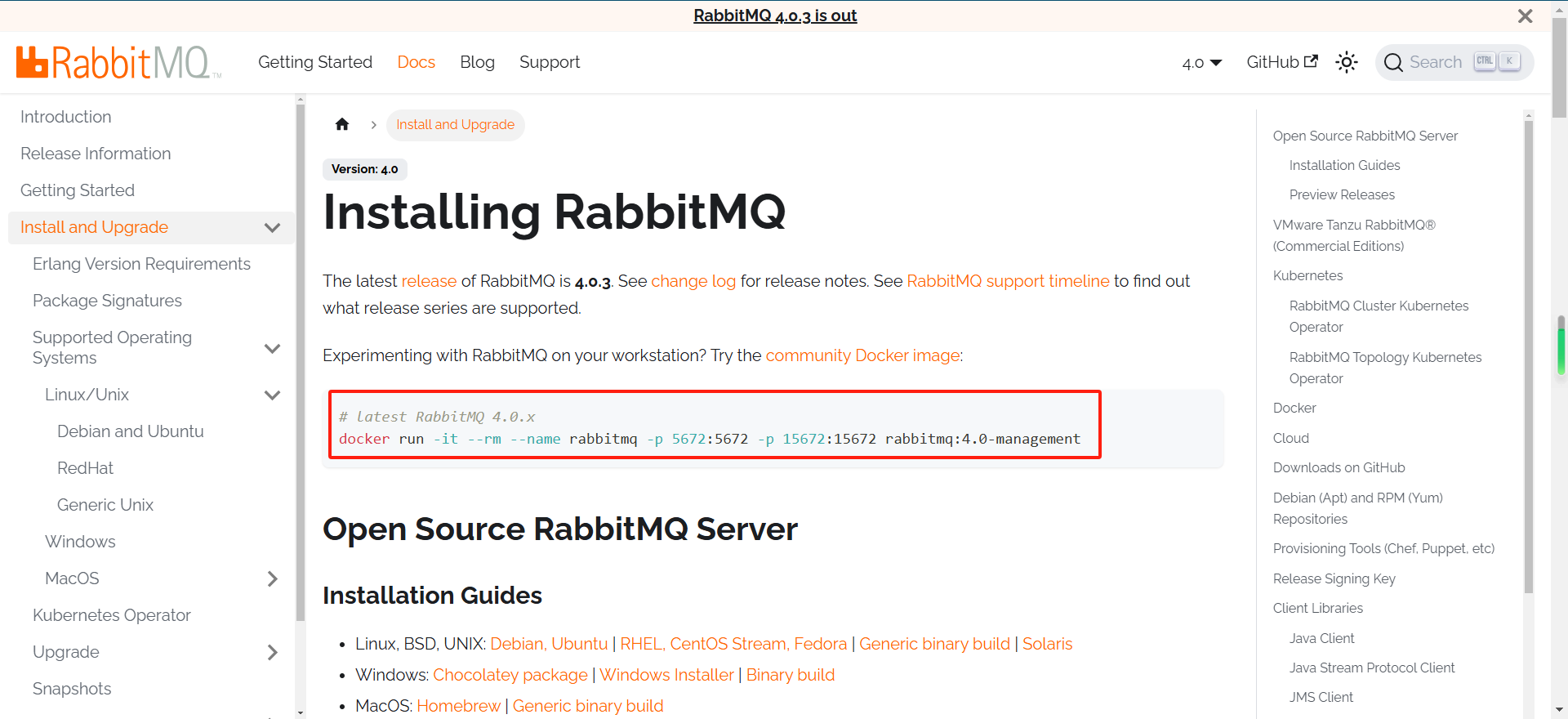
Task: Click the community Docker image link
Action: click(x=862, y=355)
